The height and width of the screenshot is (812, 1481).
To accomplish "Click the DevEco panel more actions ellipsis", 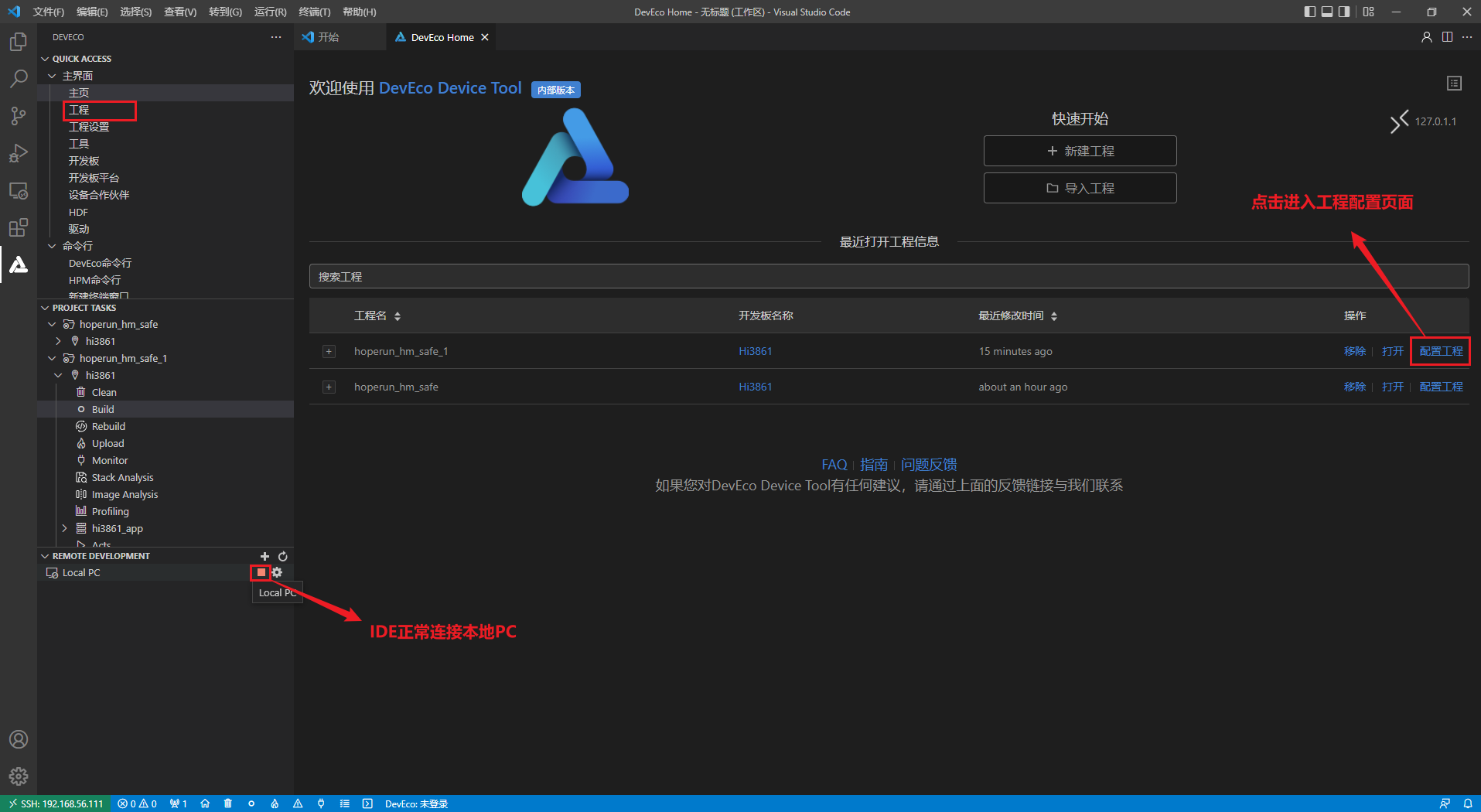I will click(x=276, y=37).
